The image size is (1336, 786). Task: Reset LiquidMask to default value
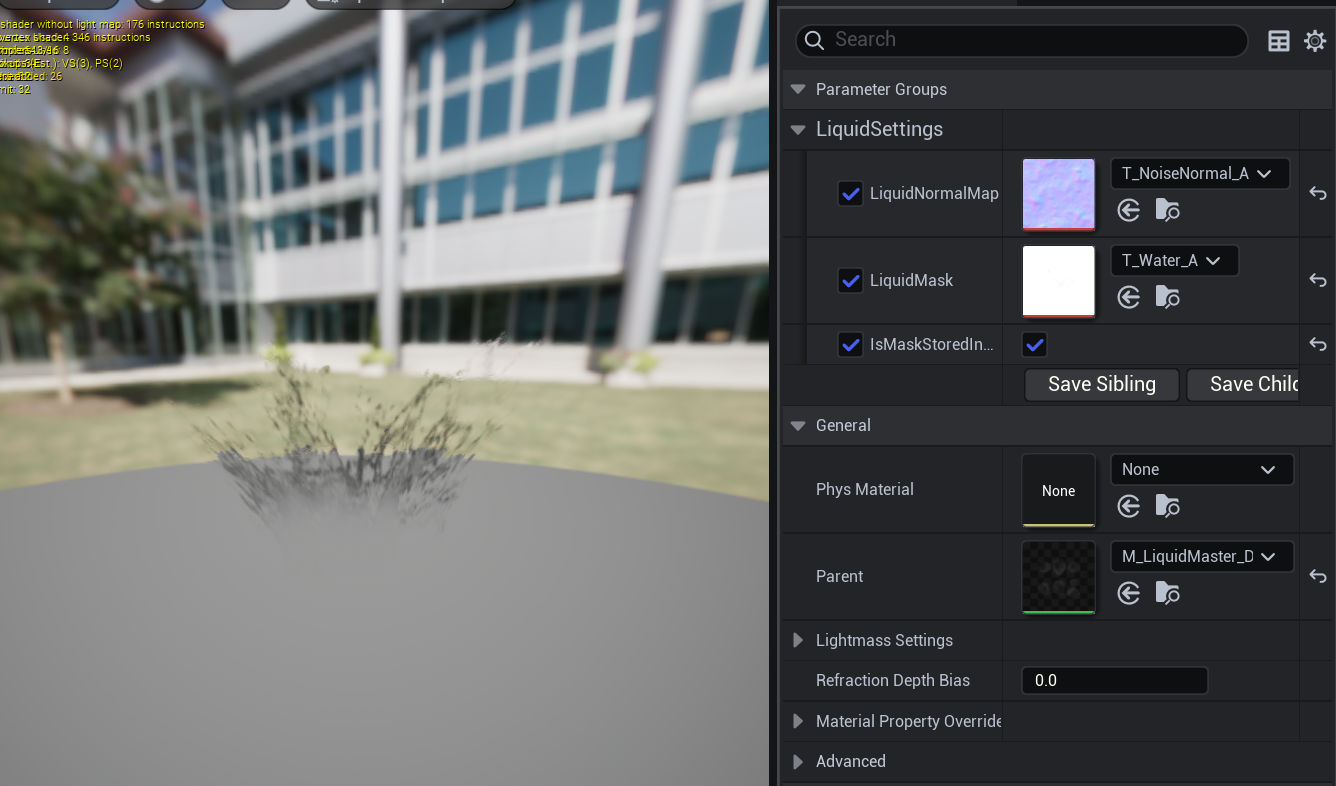1318,281
